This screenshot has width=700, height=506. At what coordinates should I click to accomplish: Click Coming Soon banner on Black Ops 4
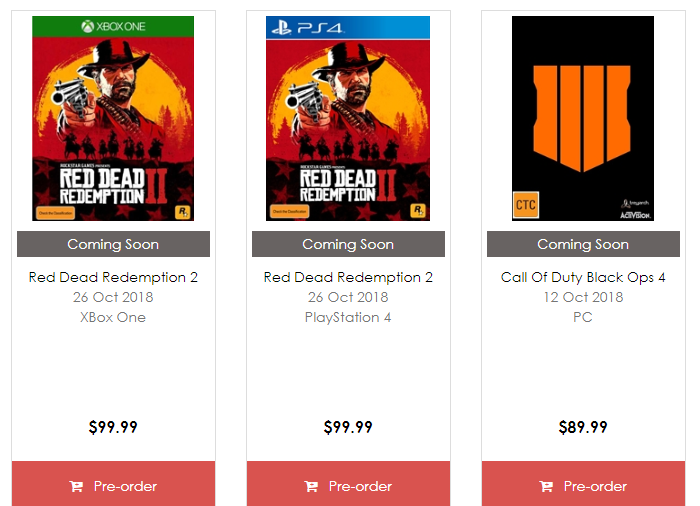(x=583, y=244)
